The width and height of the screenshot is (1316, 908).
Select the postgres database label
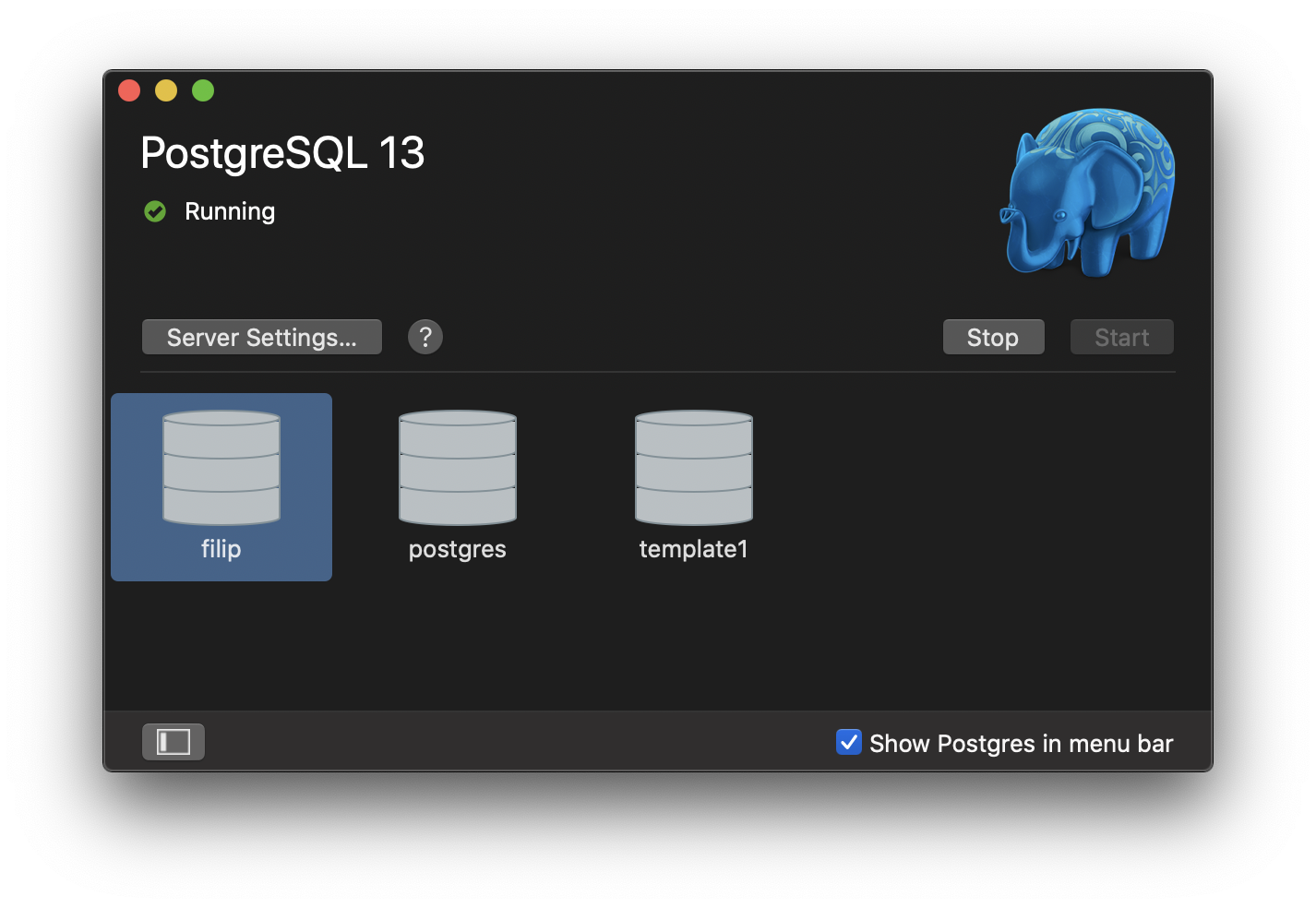[457, 548]
